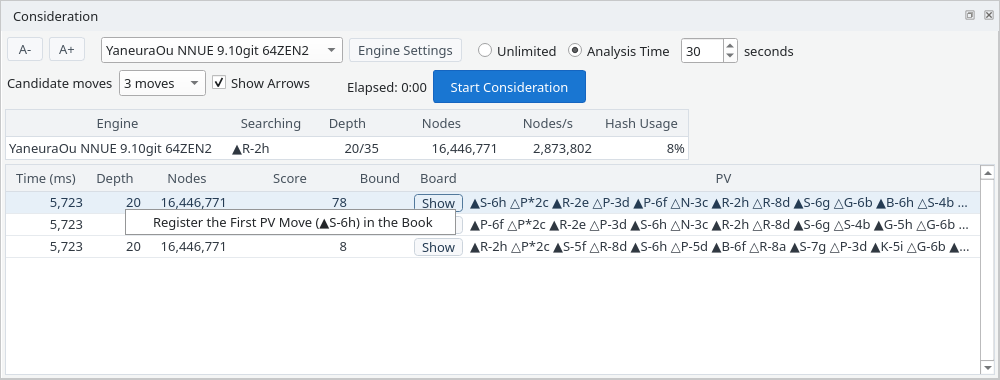Click the scrollbar down arrow in PV list

click(987, 367)
